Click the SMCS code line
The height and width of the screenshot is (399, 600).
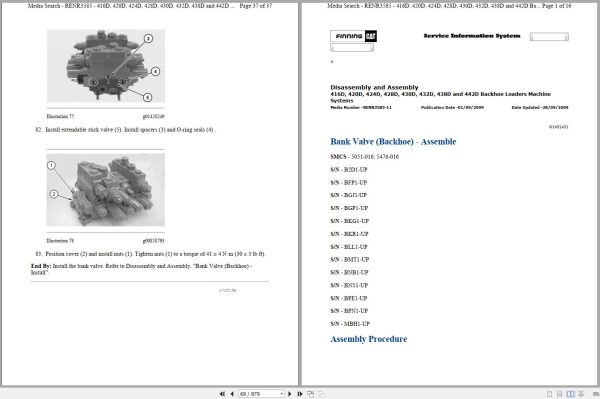point(364,156)
